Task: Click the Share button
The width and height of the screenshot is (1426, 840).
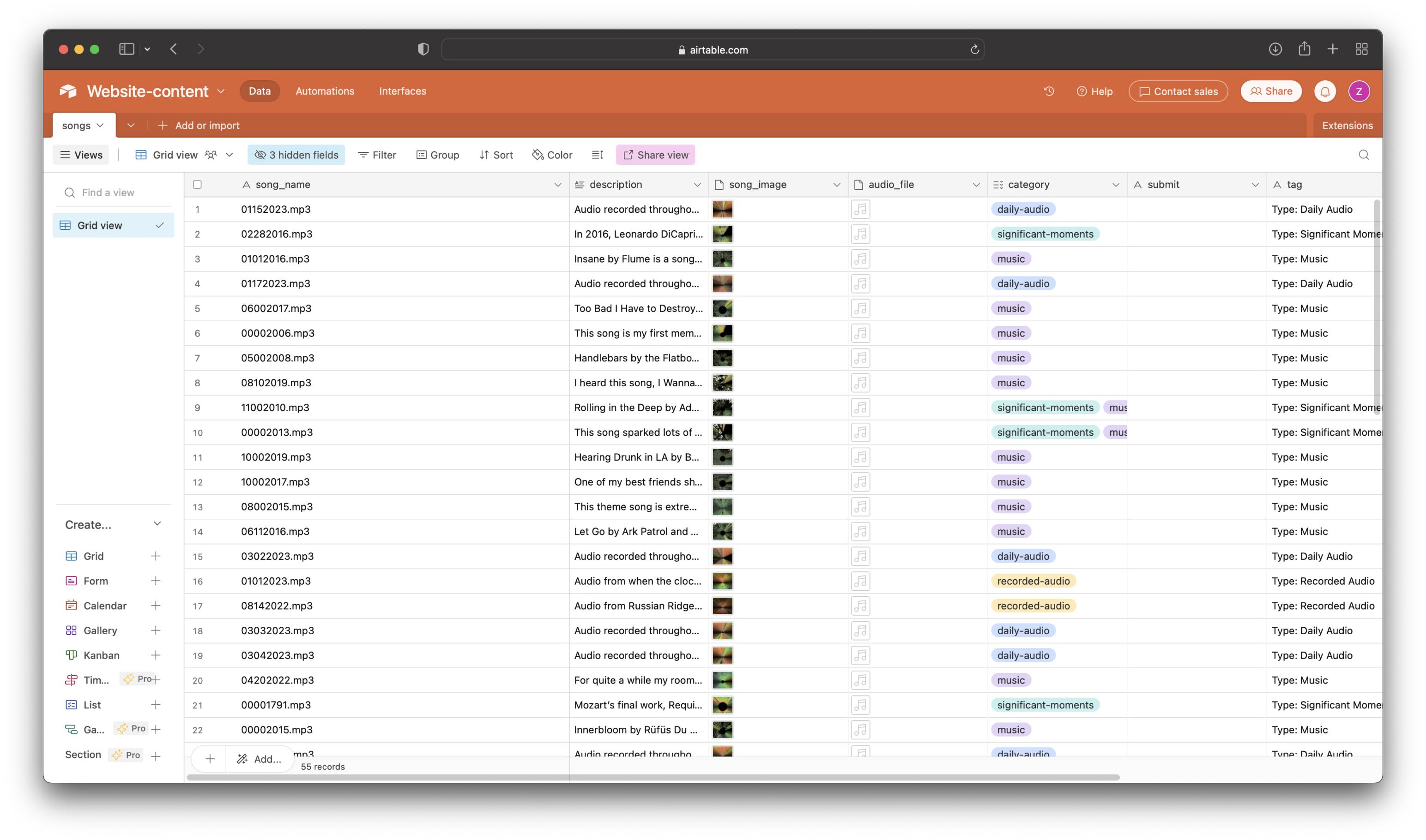Action: (1271, 91)
